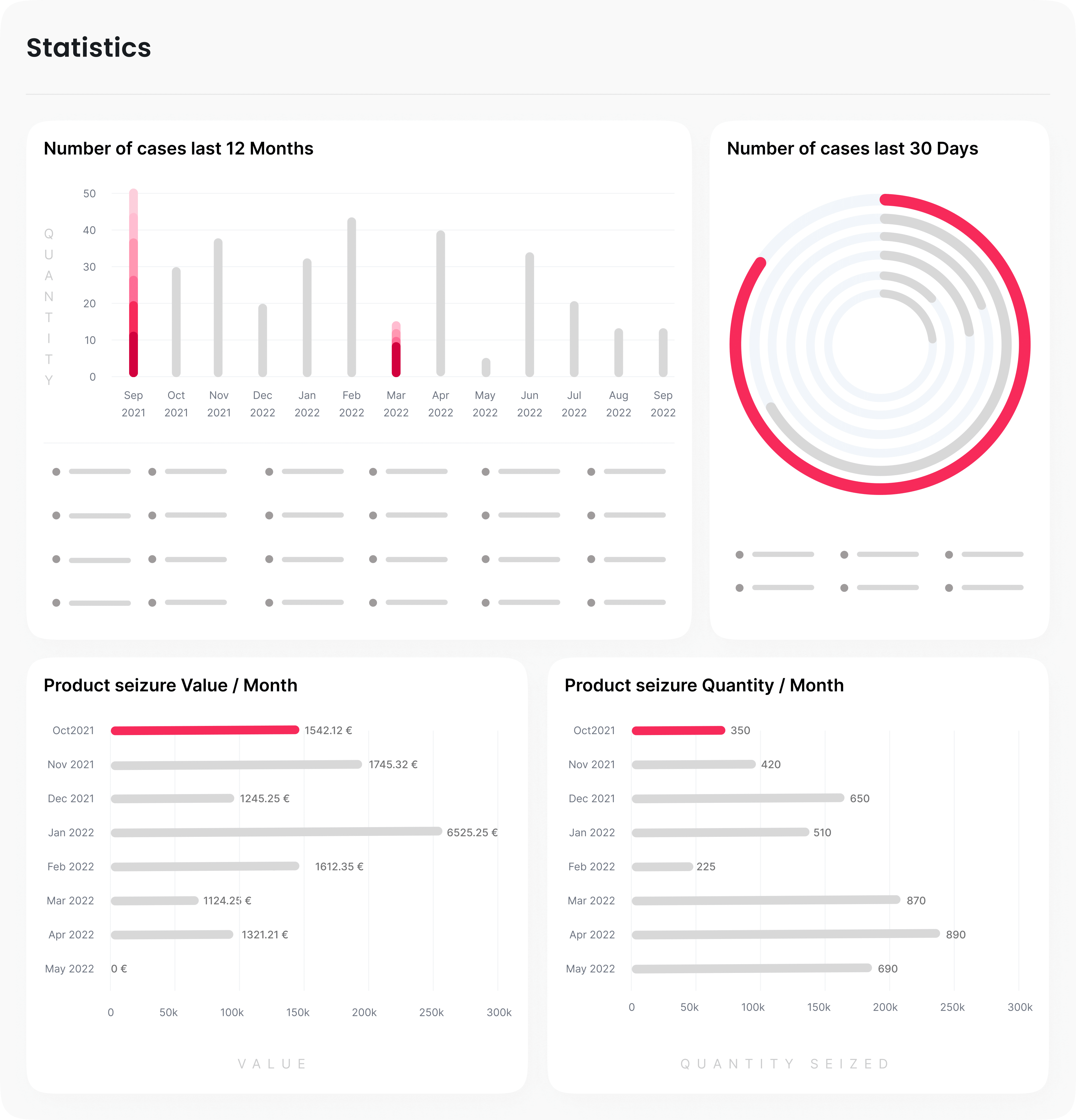Image resolution: width=1076 pixels, height=1120 pixels.
Task: Select the Mar 2022 red highlighted bar
Action: coord(396,349)
